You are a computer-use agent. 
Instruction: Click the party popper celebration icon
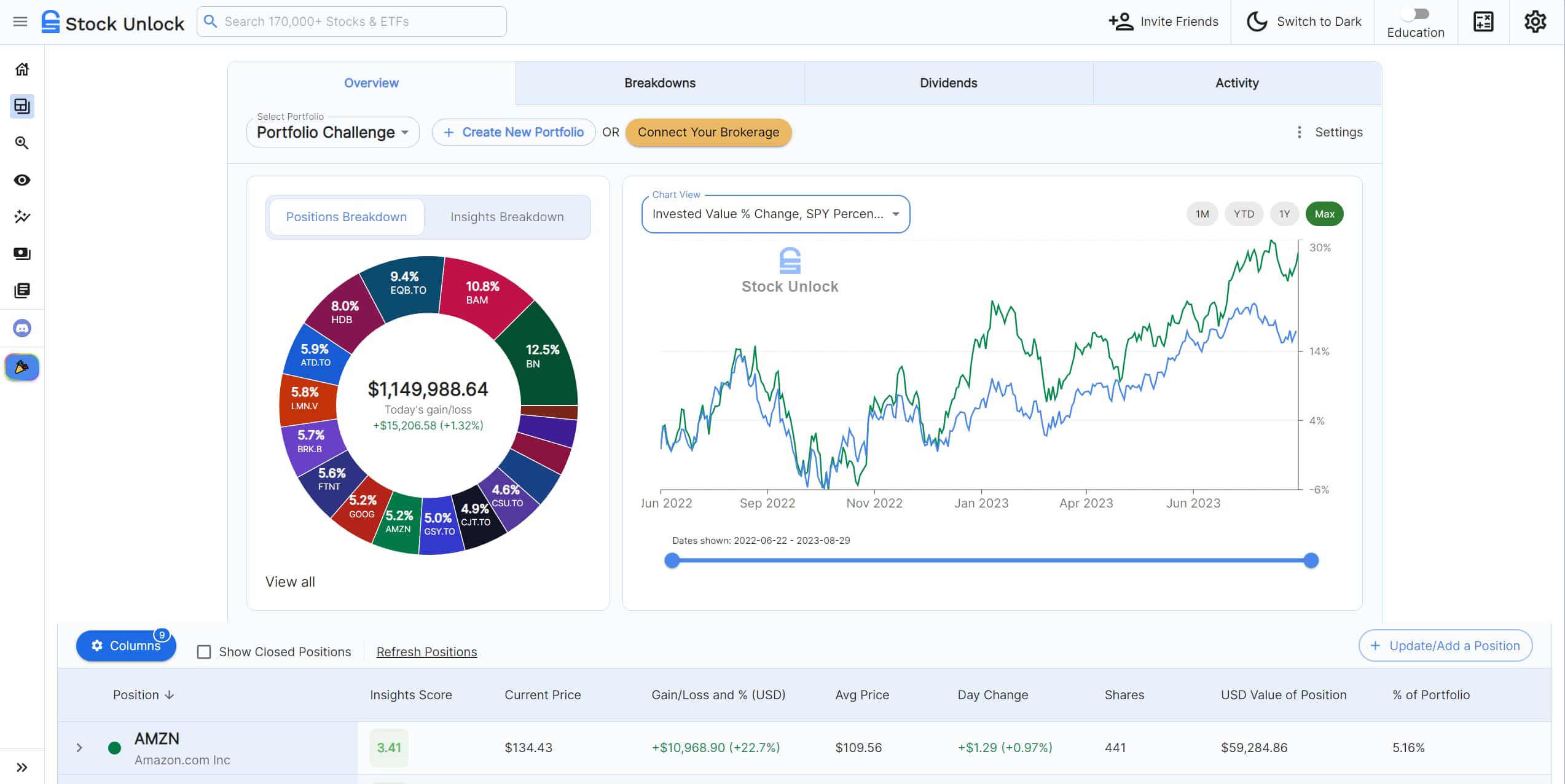22,367
